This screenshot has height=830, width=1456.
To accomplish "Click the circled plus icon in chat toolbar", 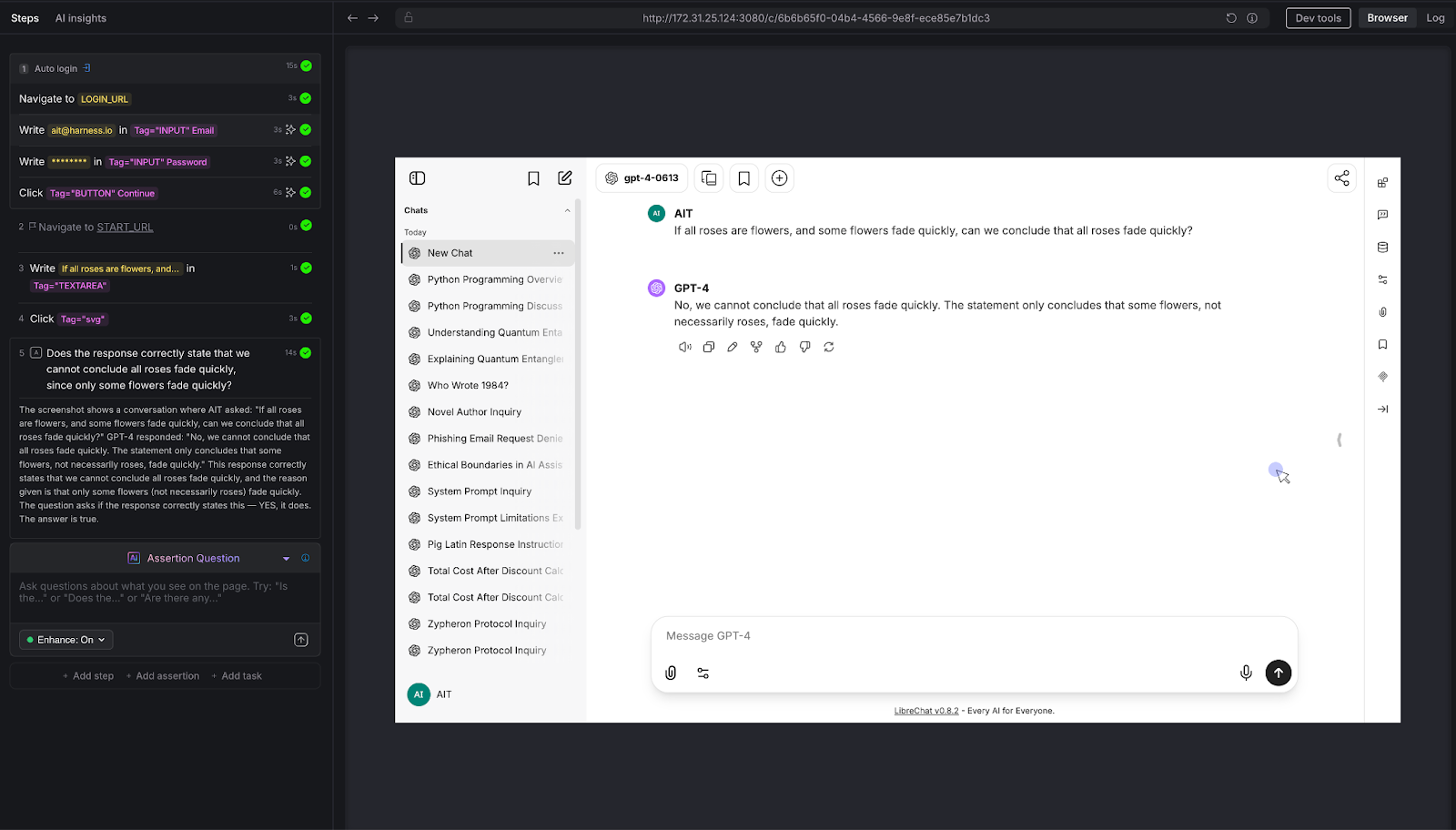I will pos(780,178).
